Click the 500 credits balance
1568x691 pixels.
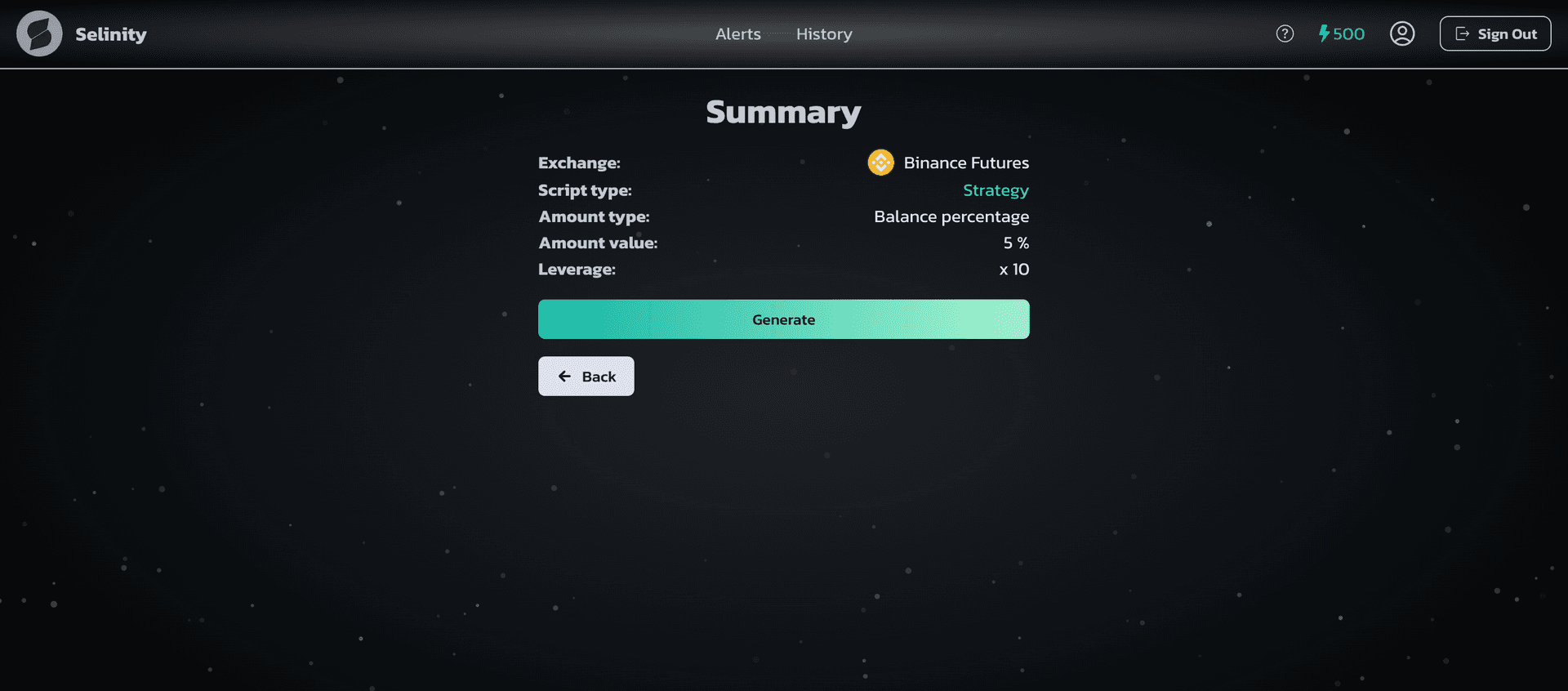tap(1348, 33)
